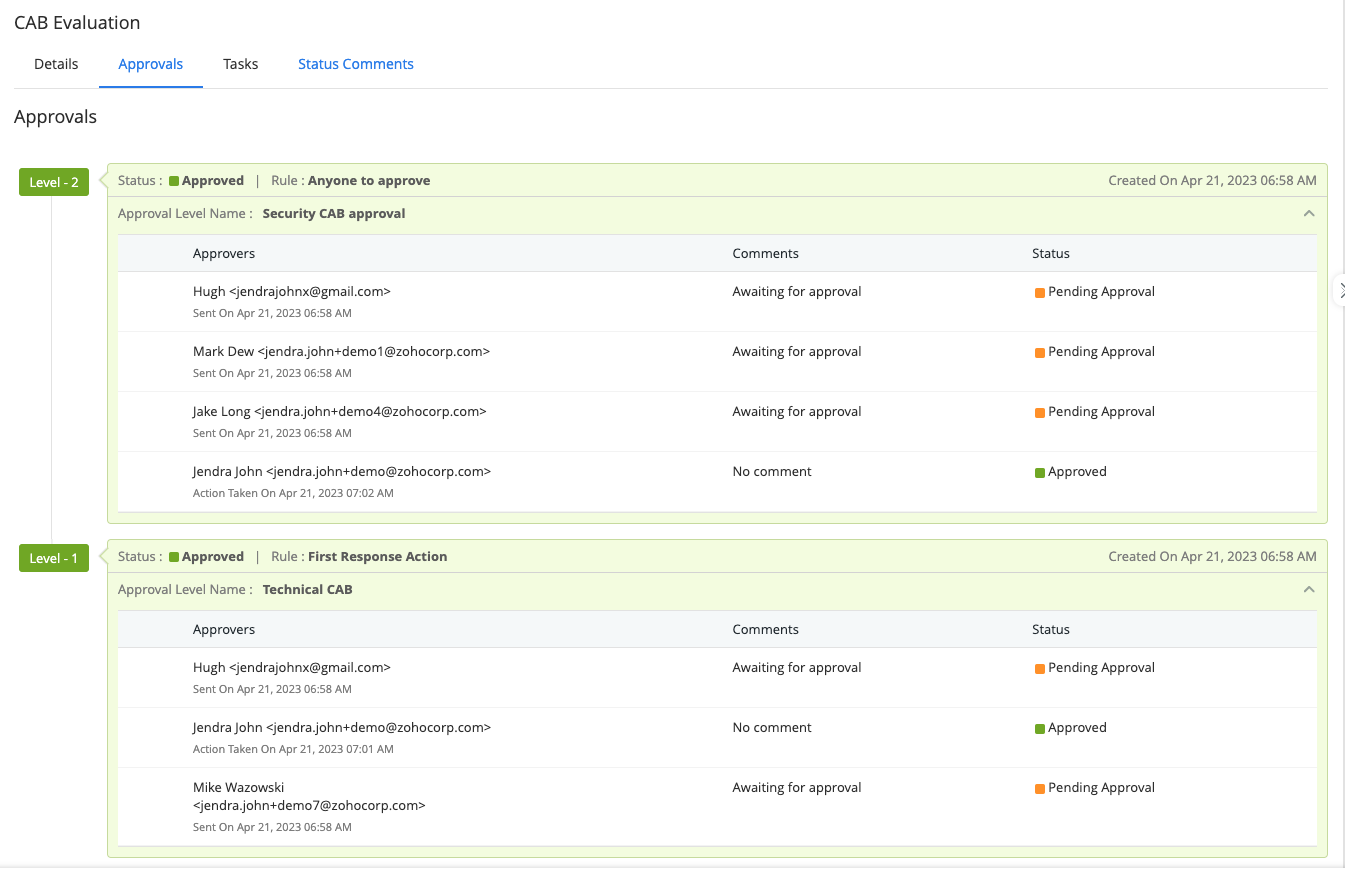Click green Approved icon in Level 2 header
This screenshot has height=870, width=1345.
[x=174, y=181]
